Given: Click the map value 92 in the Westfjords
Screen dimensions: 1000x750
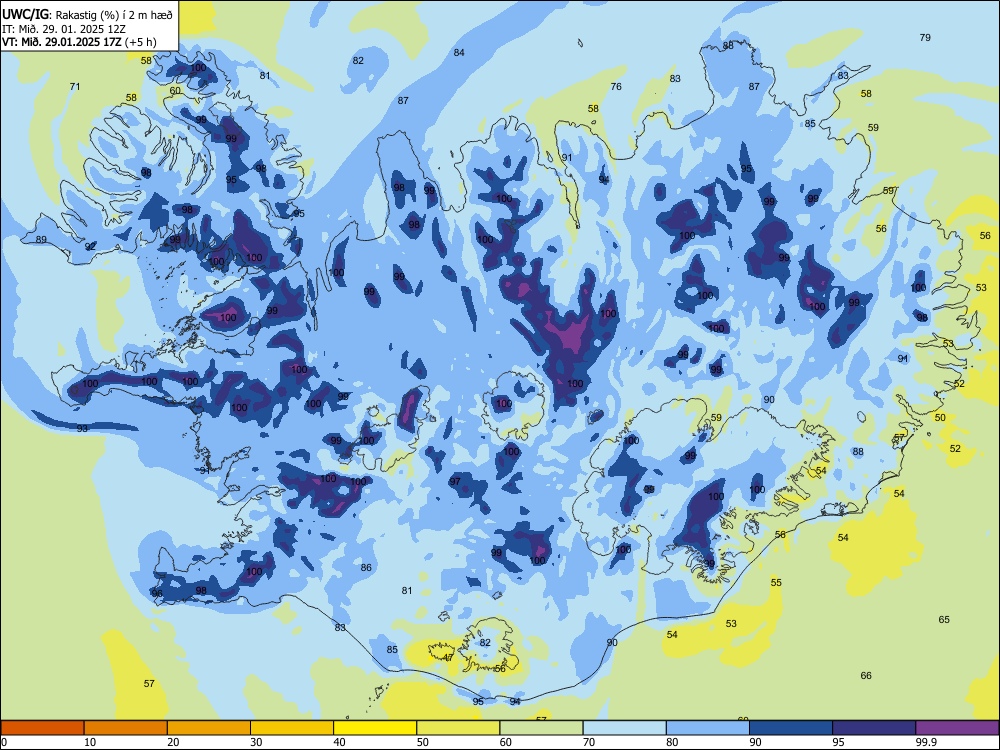Looking at the screenshot, I should [x=91, y=246].
